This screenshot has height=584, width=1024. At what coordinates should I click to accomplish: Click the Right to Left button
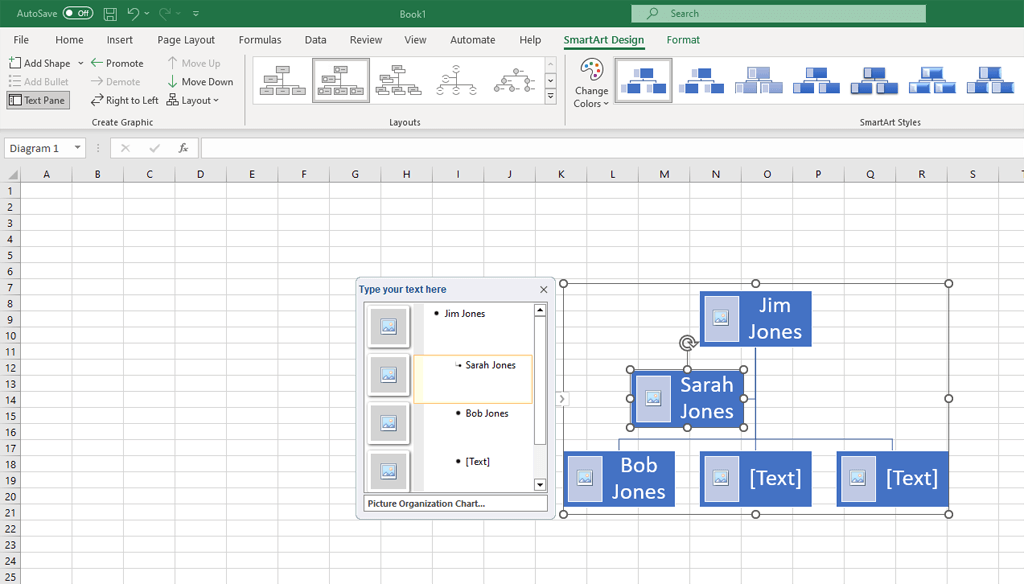[x=124, y=100]
